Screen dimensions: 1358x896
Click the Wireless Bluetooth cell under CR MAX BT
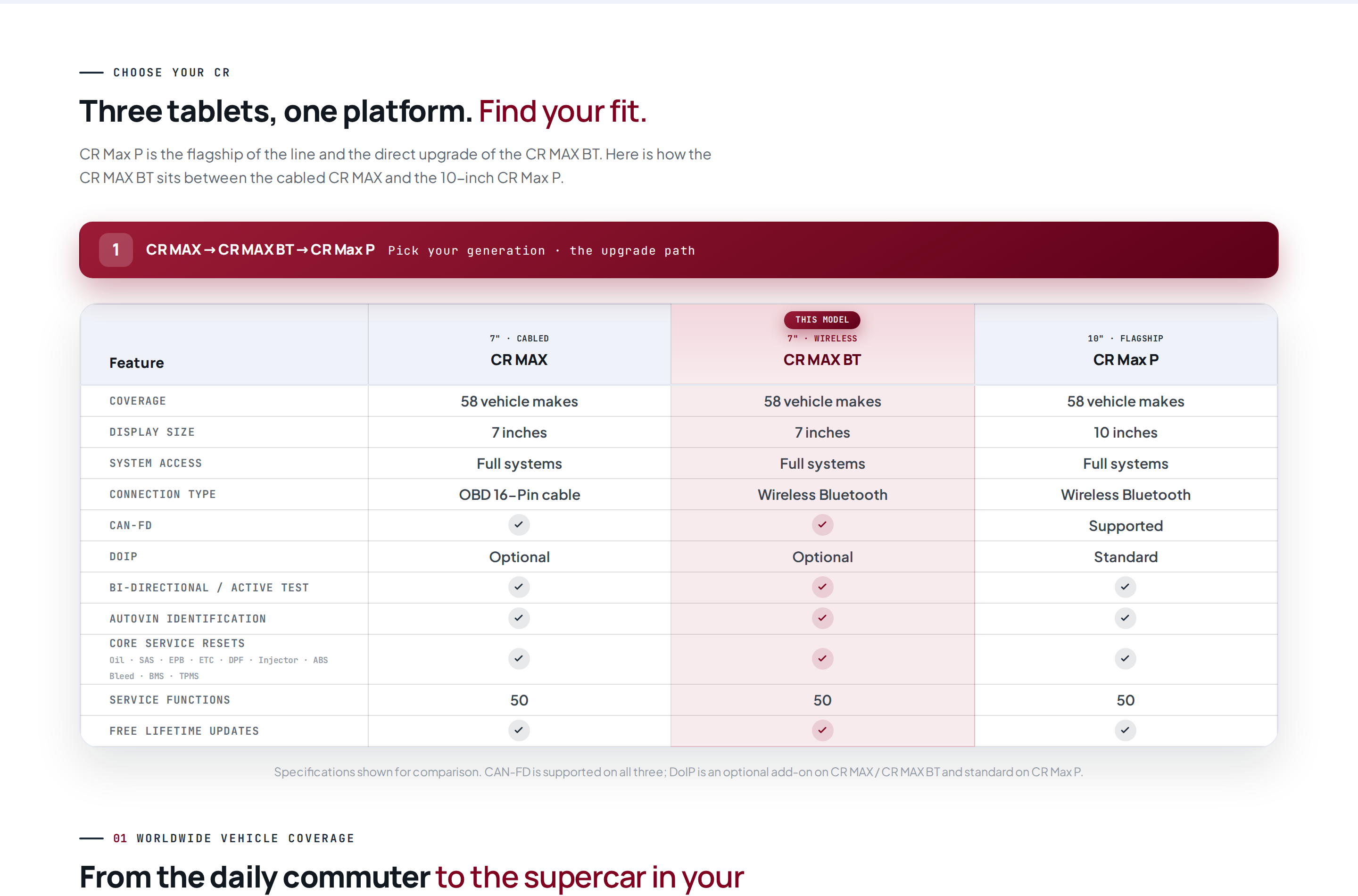822,495
